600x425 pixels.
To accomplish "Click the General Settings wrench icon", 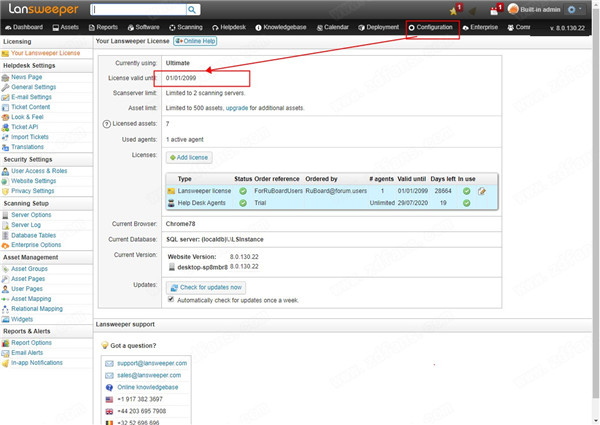I will click(5, 87).
